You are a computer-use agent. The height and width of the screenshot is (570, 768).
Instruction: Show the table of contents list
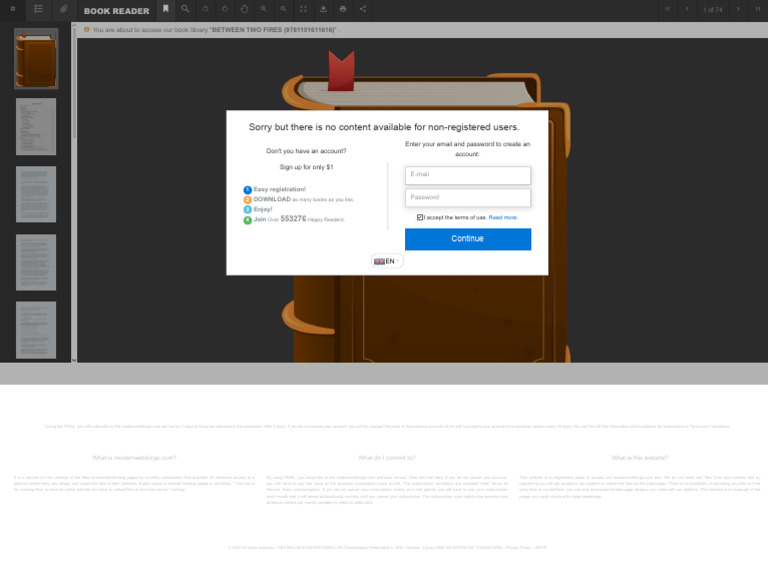pos(38,9)
